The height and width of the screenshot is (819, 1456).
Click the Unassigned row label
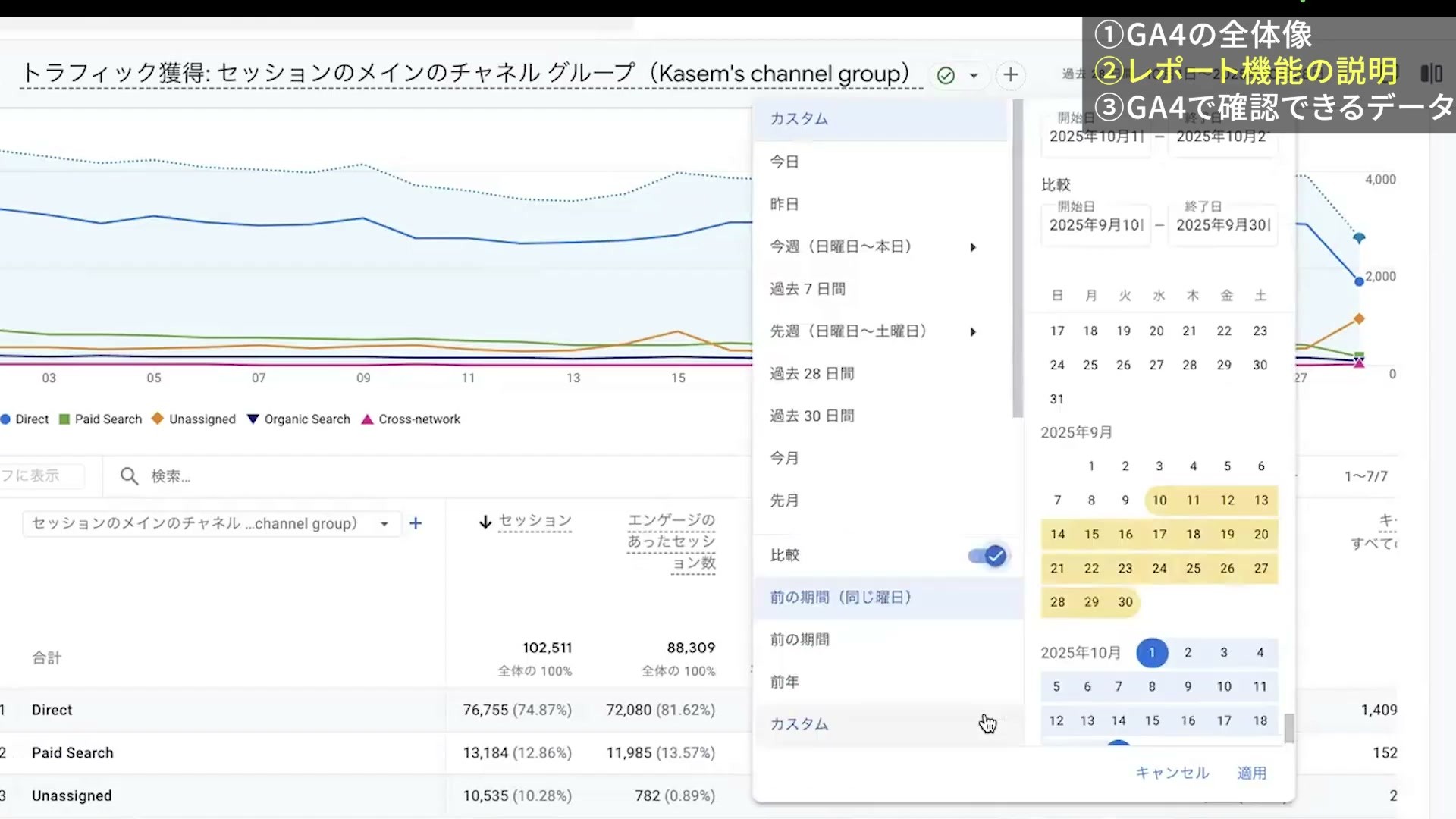[x=72, y=795]
